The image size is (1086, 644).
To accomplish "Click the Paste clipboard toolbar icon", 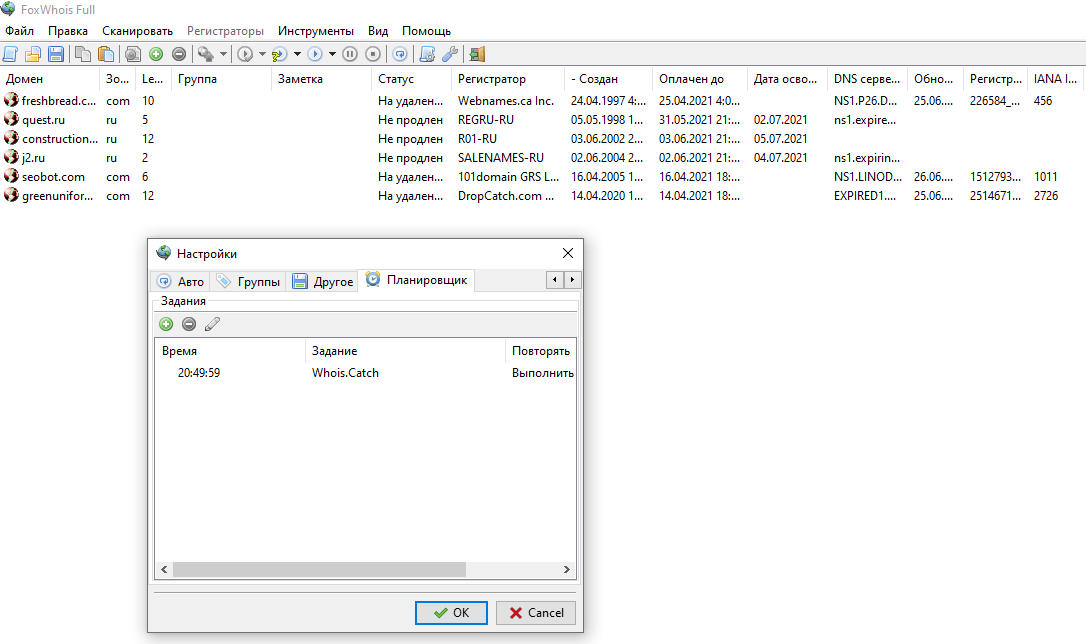I will coord(105,54).
